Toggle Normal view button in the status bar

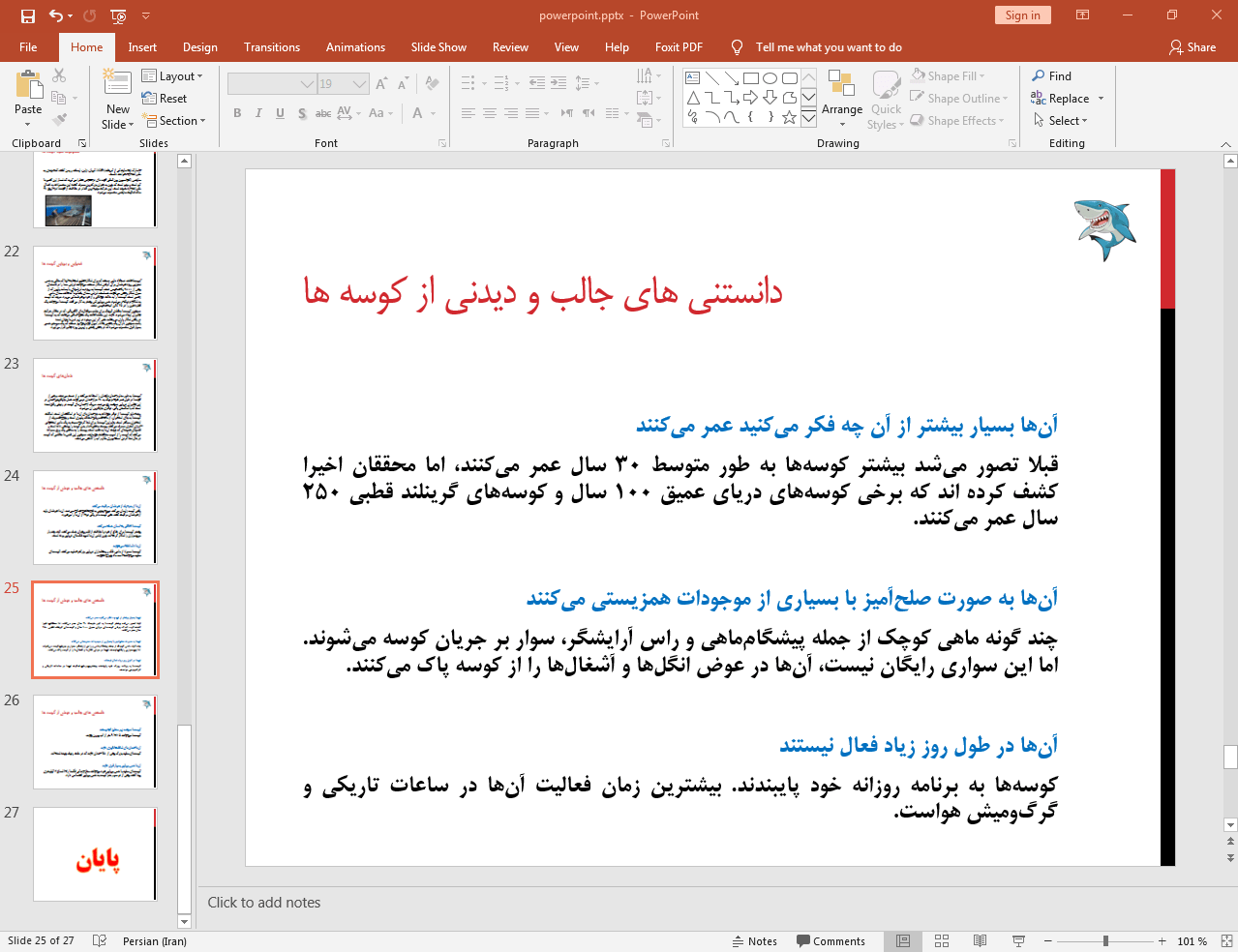tap(903, 941)
